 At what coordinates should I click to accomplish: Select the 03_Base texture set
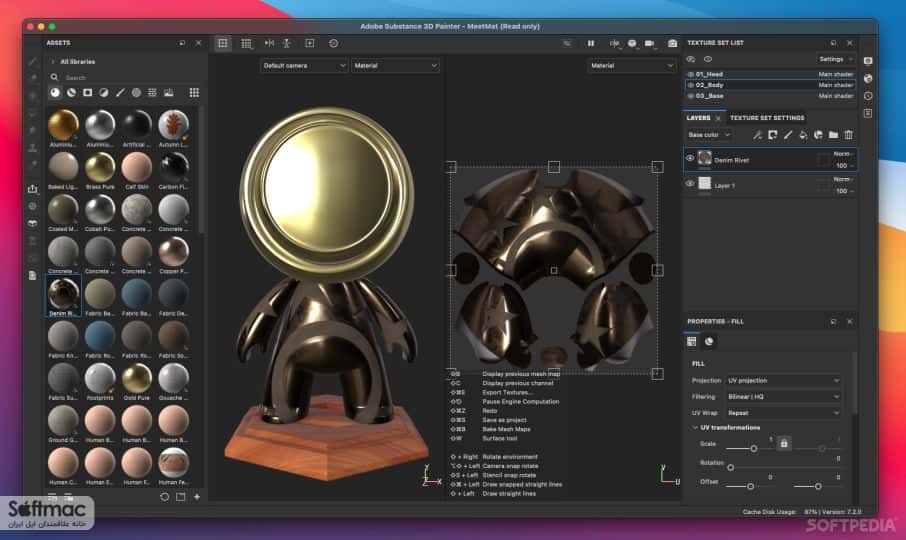point(770,96)
